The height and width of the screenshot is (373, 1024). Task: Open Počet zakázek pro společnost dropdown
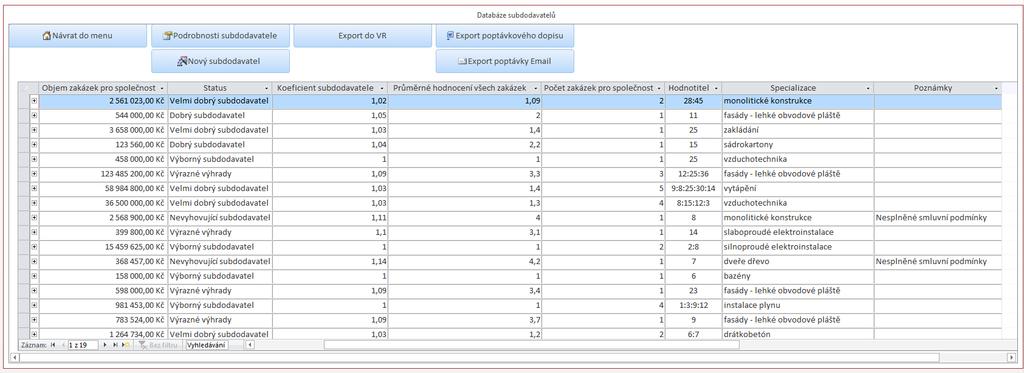coord(660,88)
